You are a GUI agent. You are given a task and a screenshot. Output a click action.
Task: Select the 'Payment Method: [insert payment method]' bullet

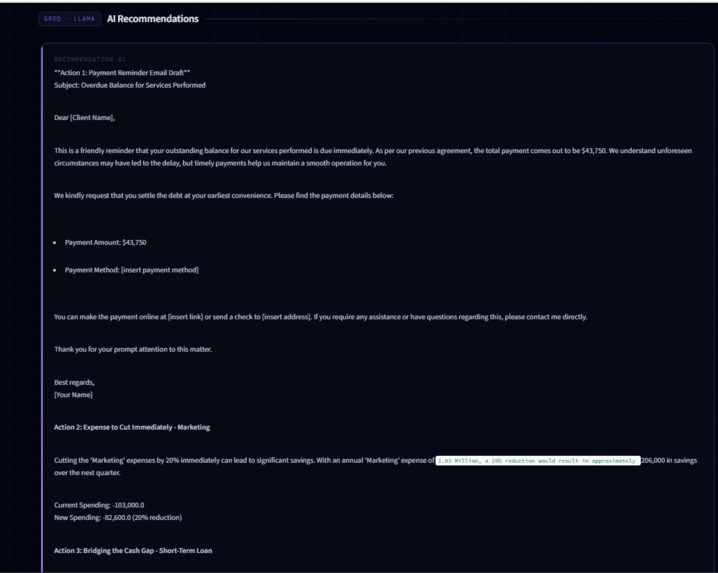pos(131,270)
